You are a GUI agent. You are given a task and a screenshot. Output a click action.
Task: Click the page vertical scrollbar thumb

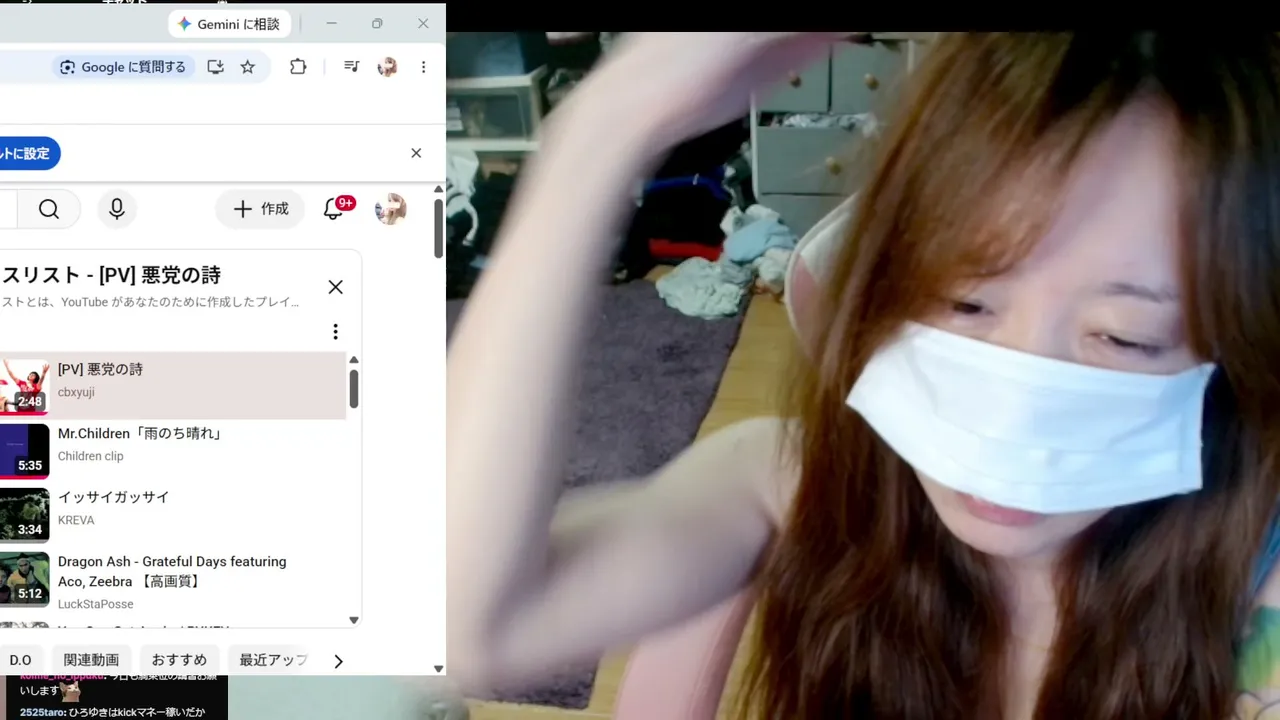[438, 228]
